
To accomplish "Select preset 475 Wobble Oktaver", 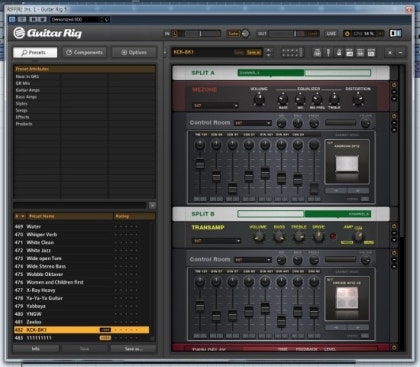I will click(x=81, y=274).
